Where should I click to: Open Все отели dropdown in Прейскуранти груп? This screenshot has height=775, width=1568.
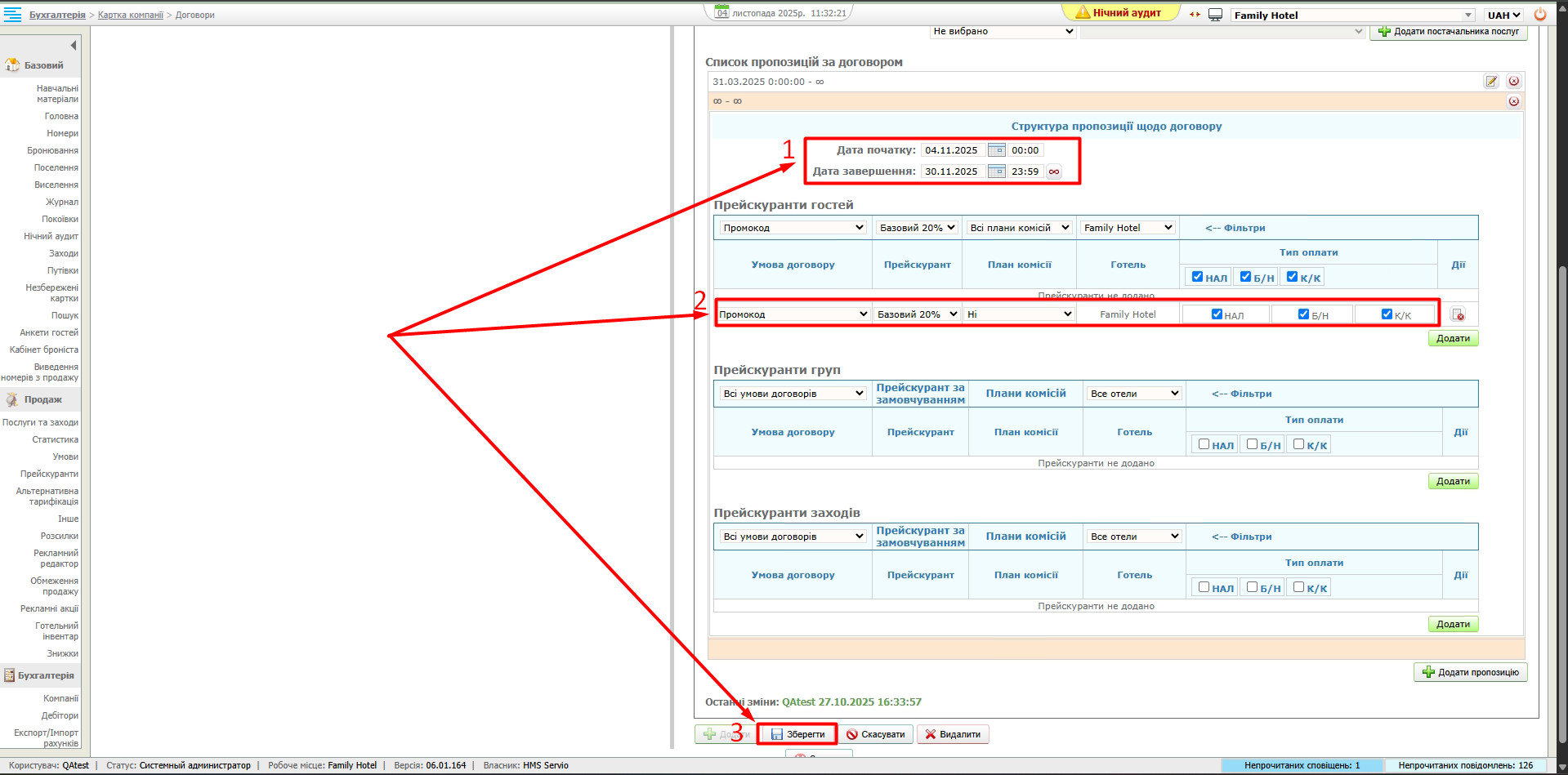click(x=1134, y=394)
